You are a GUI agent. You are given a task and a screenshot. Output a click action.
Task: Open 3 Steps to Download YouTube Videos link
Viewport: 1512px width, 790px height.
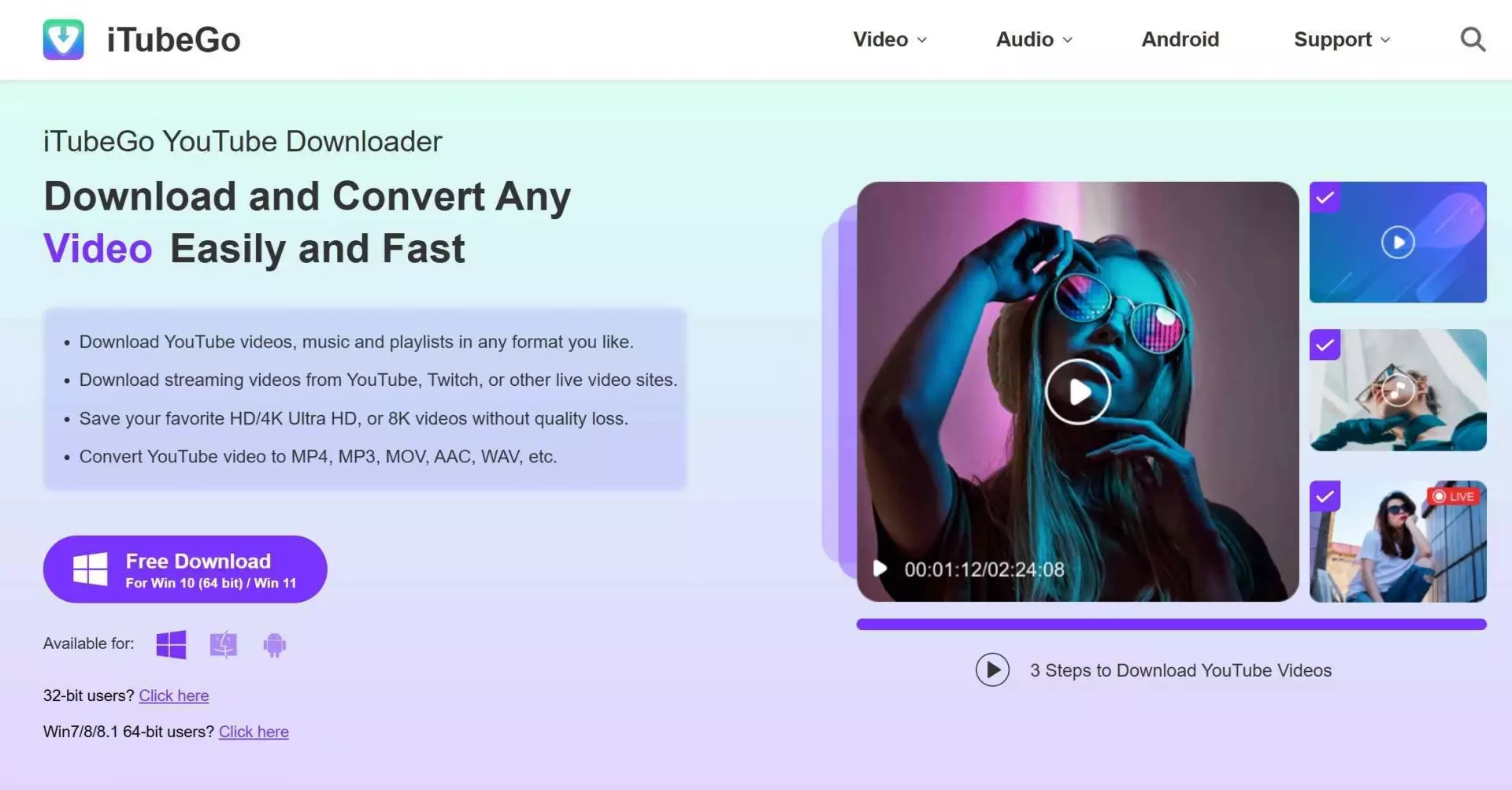click(1180, 670)
